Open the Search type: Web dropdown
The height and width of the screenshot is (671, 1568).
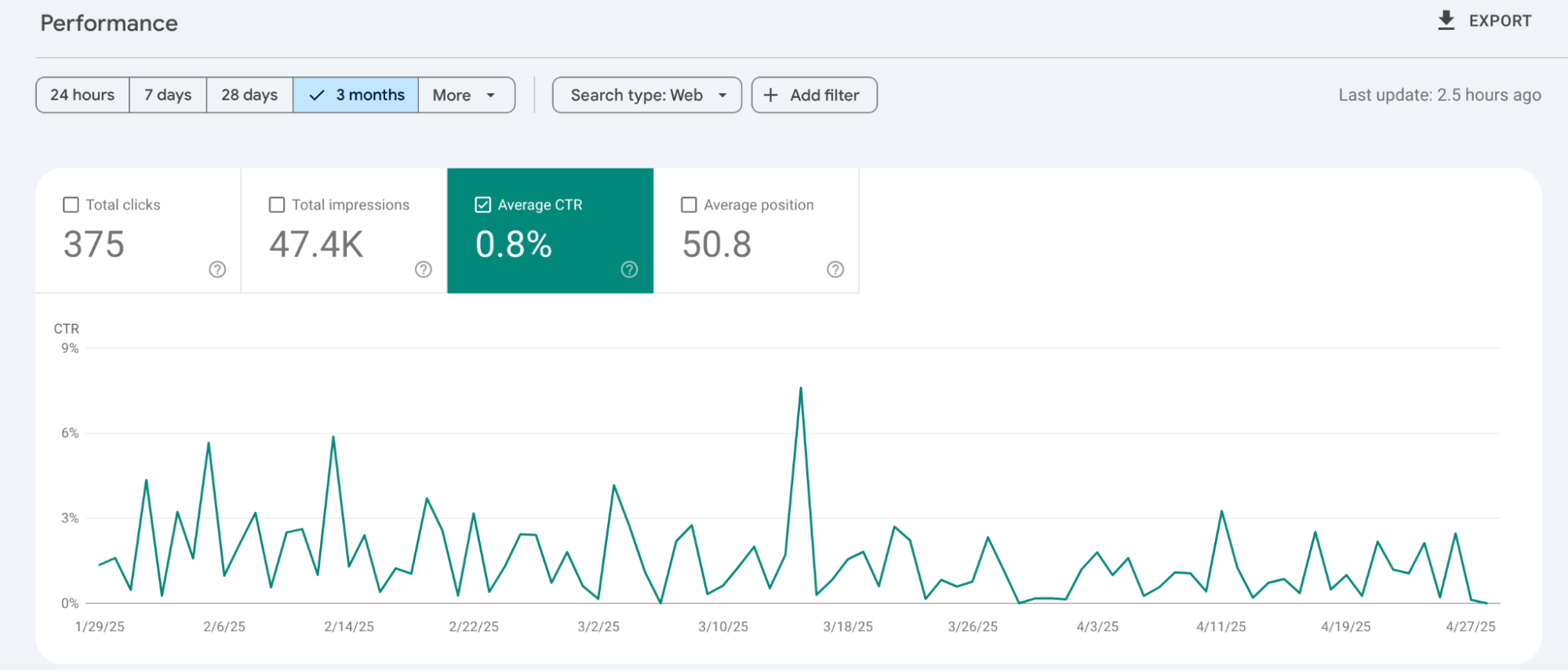[647, 95]
